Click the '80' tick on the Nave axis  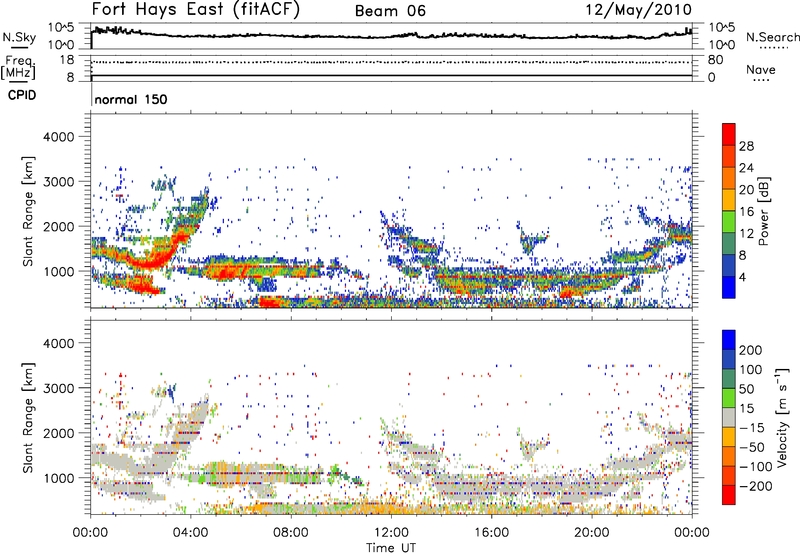715,60
